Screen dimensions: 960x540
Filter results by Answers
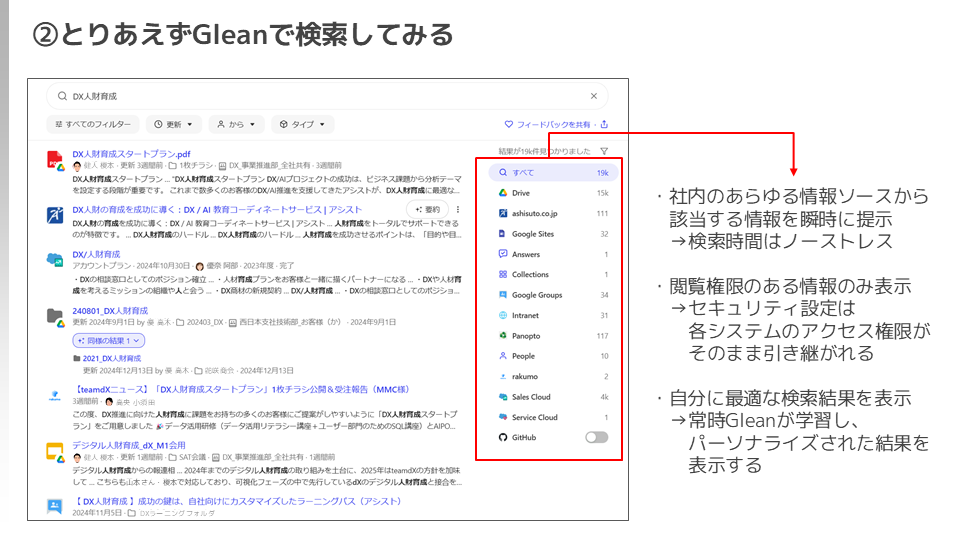coord(553,254)
